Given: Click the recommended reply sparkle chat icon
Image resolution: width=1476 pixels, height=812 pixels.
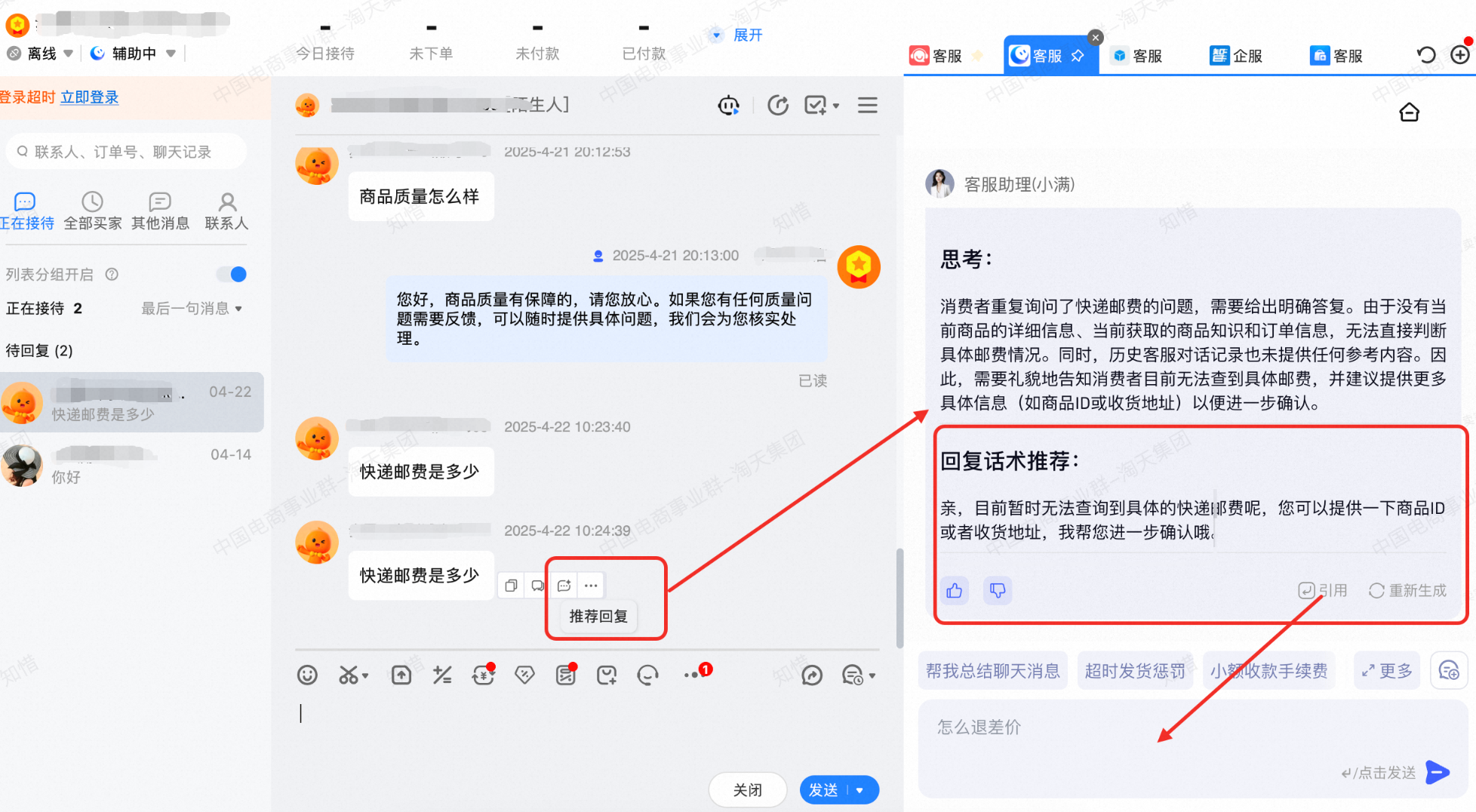Looking at the screenshot, I should 564,586.
